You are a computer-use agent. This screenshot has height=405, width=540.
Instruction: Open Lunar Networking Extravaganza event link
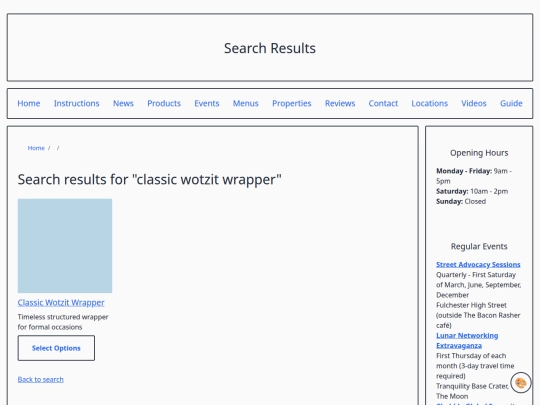(467, 341)
